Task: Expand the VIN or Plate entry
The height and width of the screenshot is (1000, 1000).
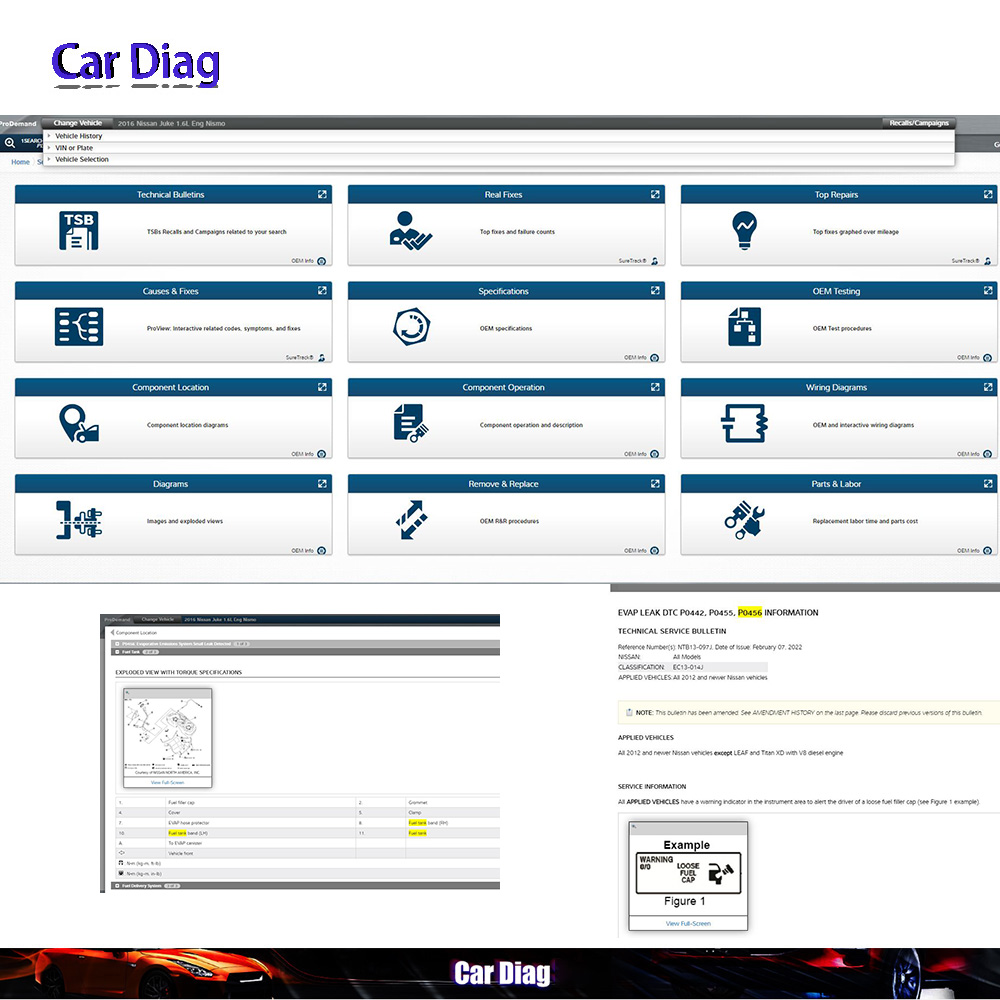Action: click(x=75, y=147)
